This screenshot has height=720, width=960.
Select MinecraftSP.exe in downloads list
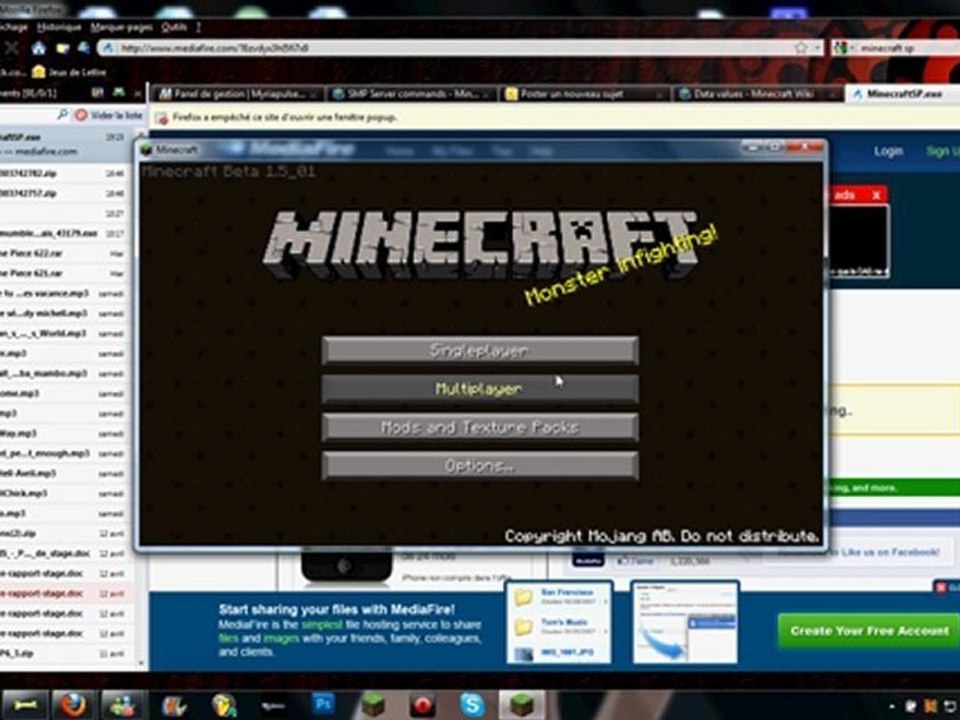66,144
